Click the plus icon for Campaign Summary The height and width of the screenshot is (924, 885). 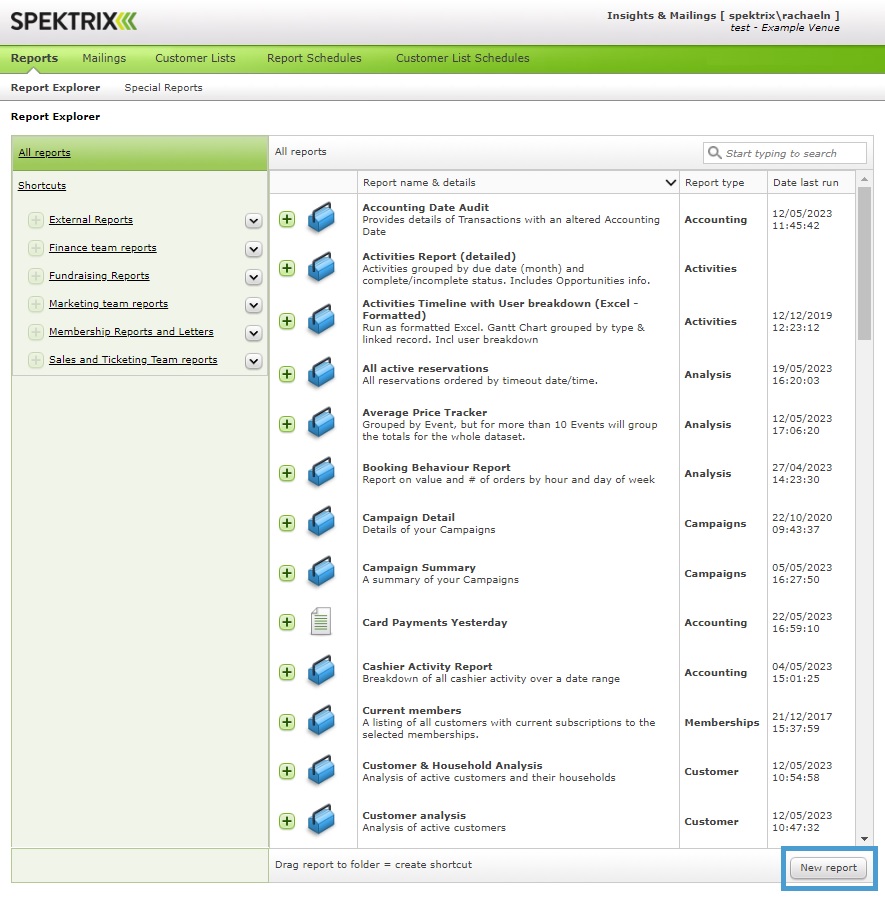[287, 573]
